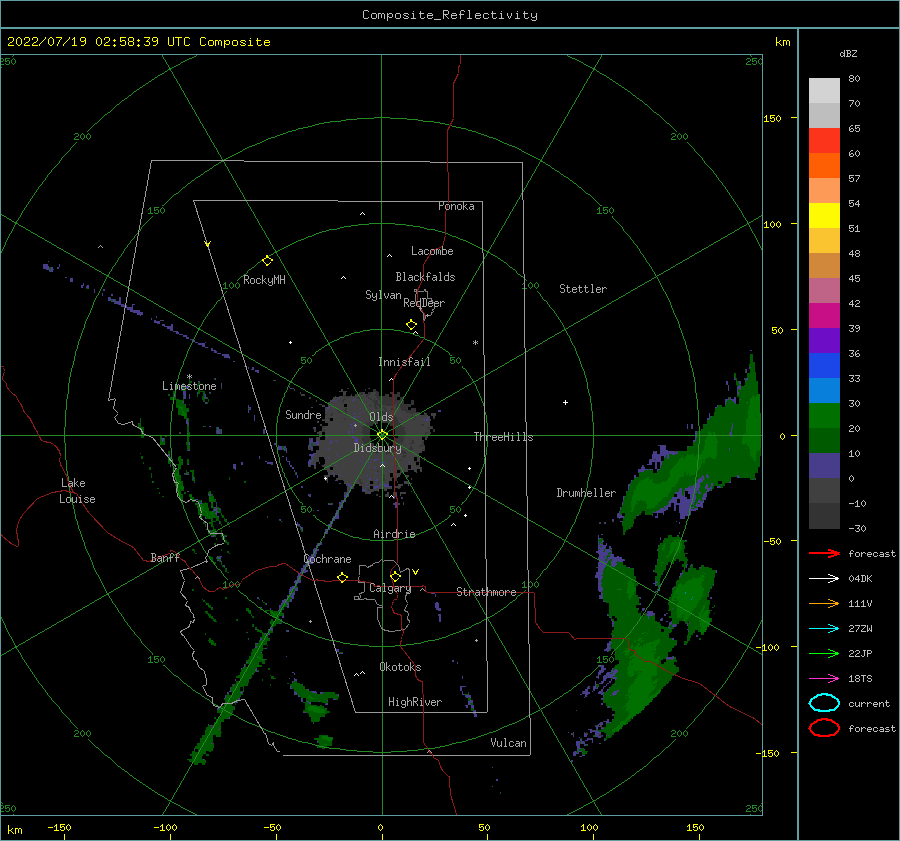Click the 18TS legend label

pyautogui.click(x=860, y=679)
